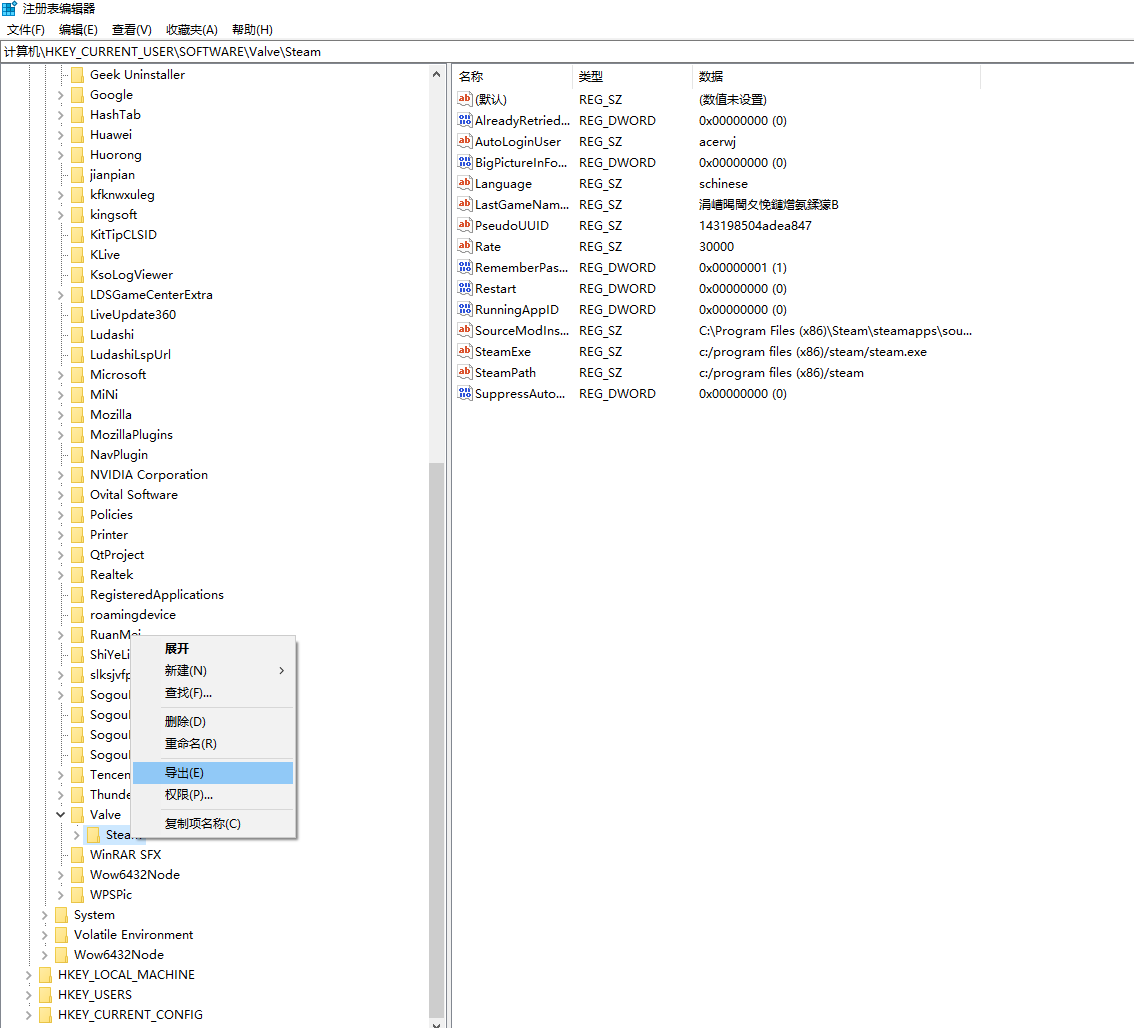Click the tree pane vertical scrollbar thumb
The height and width of the screenshot is (1028, 1134).
point(436,739)
